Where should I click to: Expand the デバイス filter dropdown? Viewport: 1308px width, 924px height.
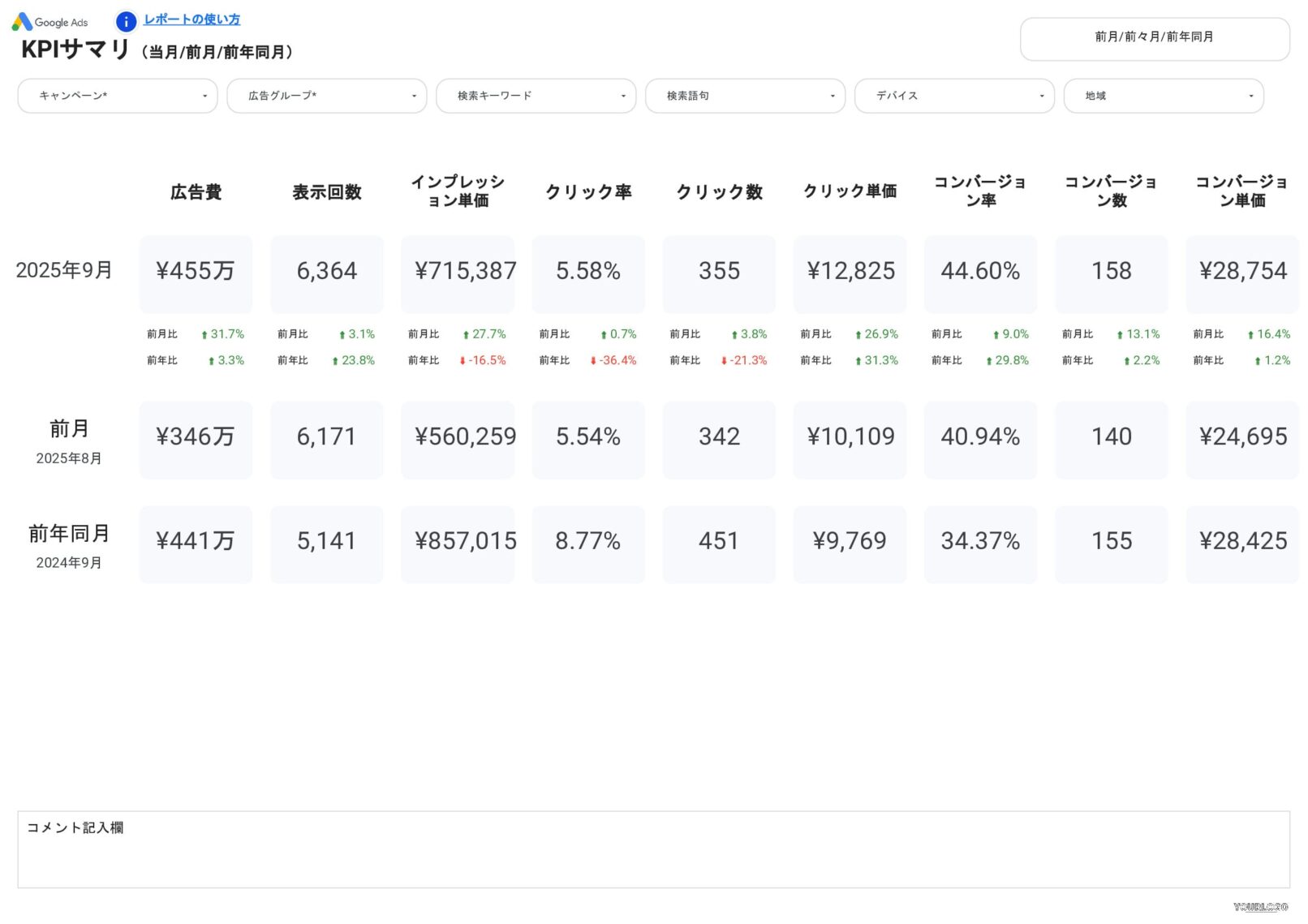pos(954,96)
